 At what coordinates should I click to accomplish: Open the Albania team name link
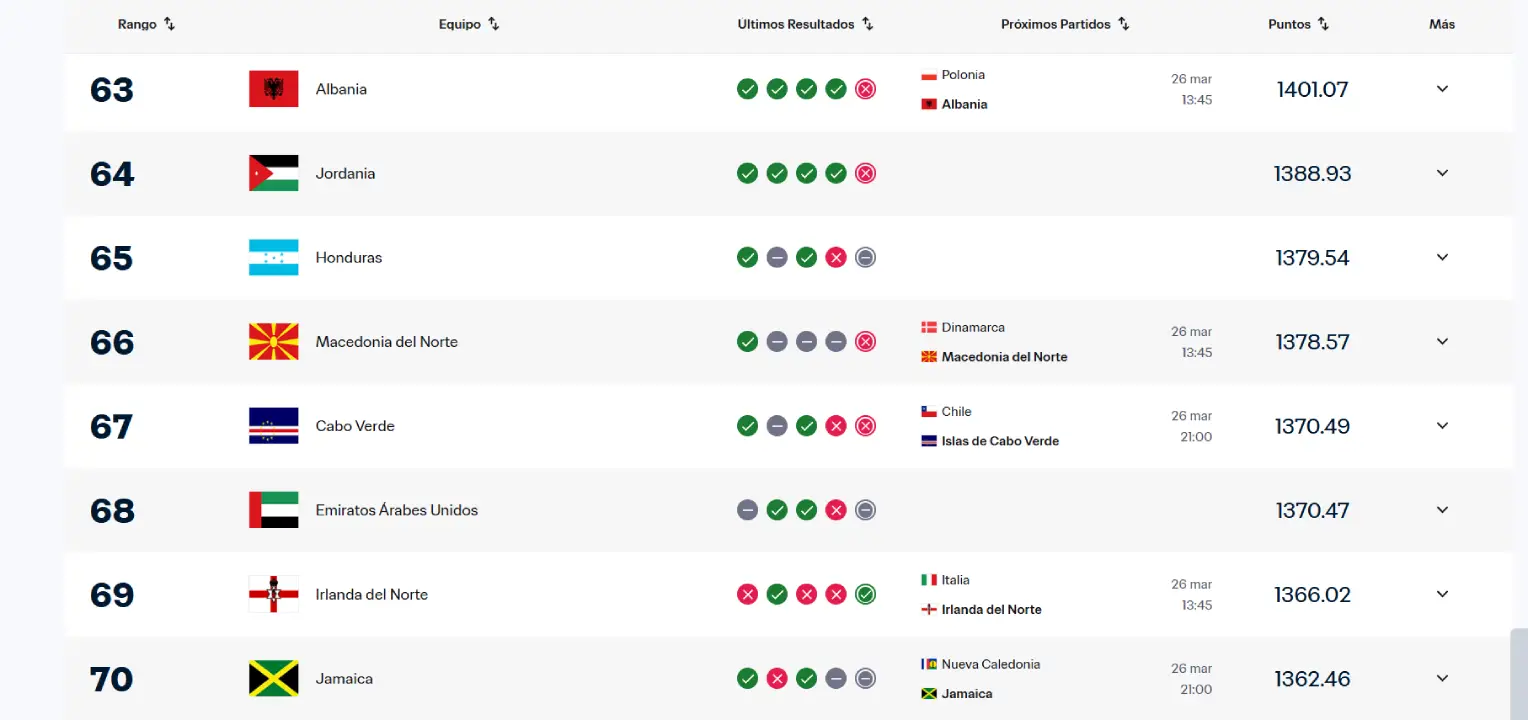(341, 89)
